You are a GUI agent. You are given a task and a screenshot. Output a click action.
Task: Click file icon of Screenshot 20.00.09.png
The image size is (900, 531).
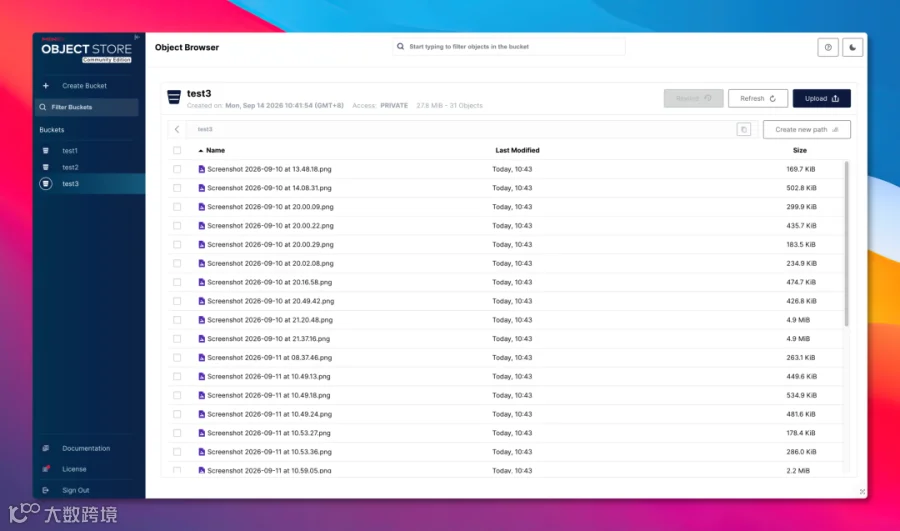point(201,207)
